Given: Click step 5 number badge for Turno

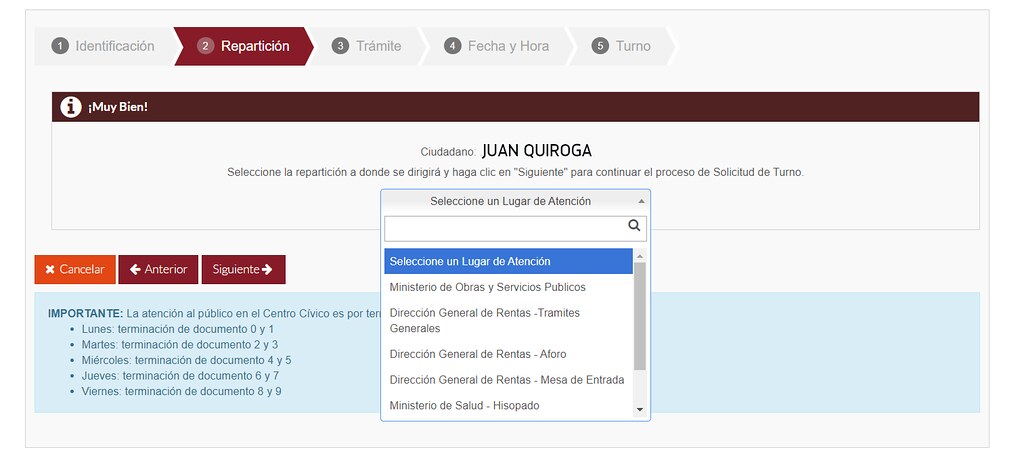Looking at the screenshot, I should click(600, 46).
